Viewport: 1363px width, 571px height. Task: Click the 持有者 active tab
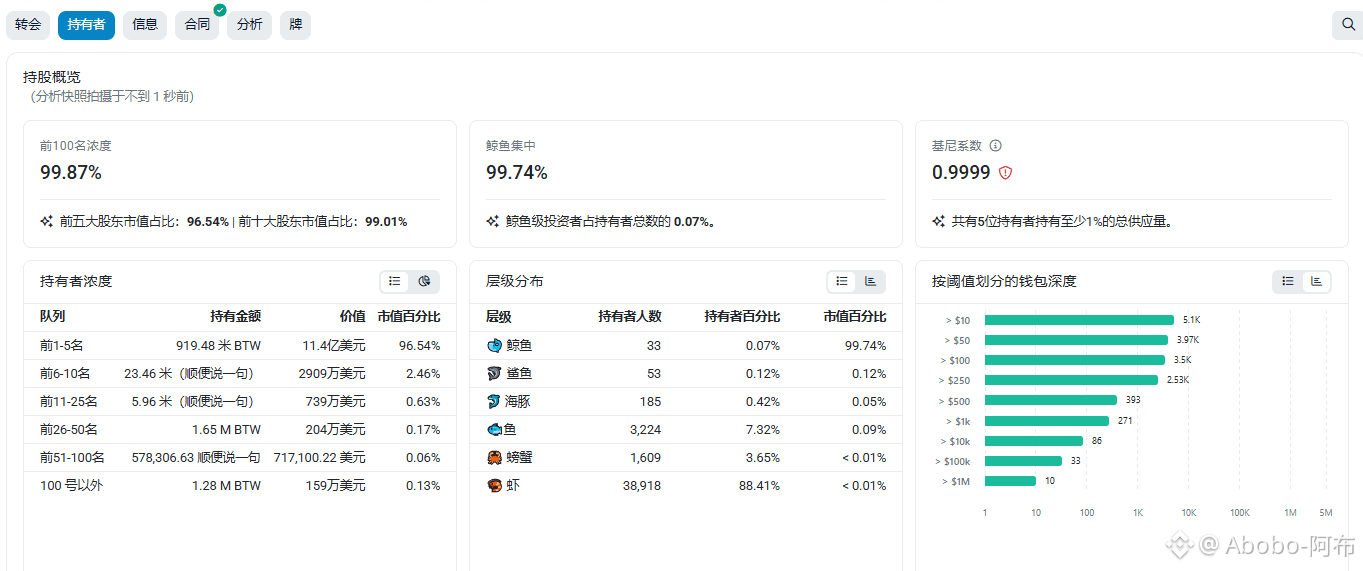coord(87,25)
